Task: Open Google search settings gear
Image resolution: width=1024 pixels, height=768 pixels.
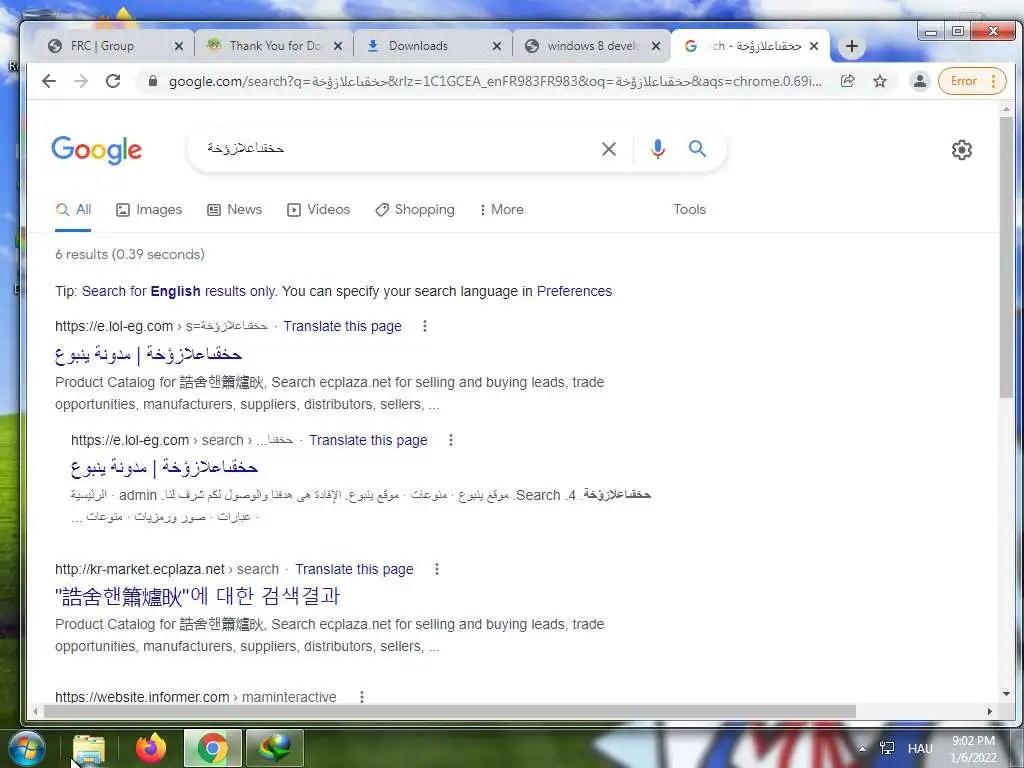Action: (x=961, y=150)
